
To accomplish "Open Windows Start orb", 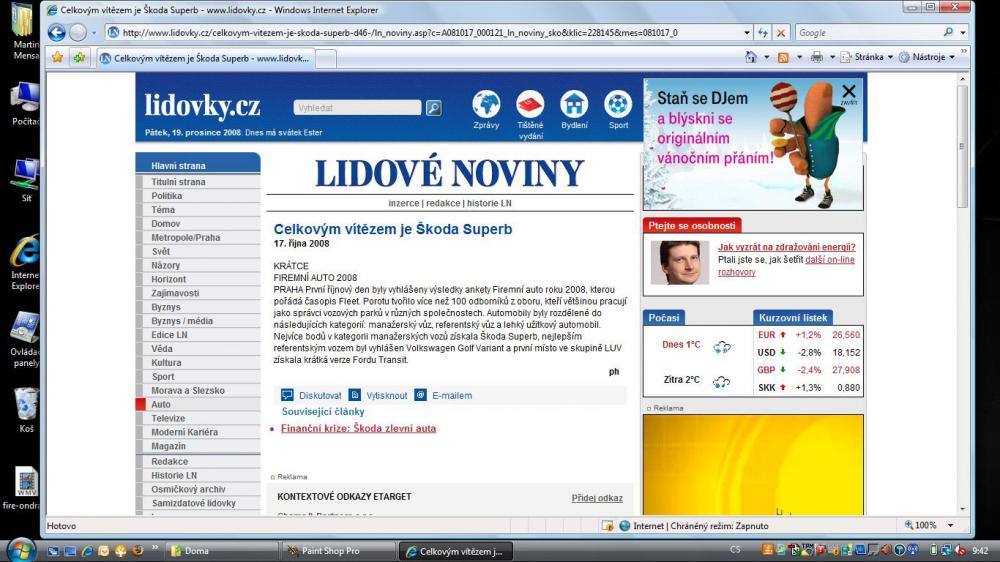I will pos(20,550).
